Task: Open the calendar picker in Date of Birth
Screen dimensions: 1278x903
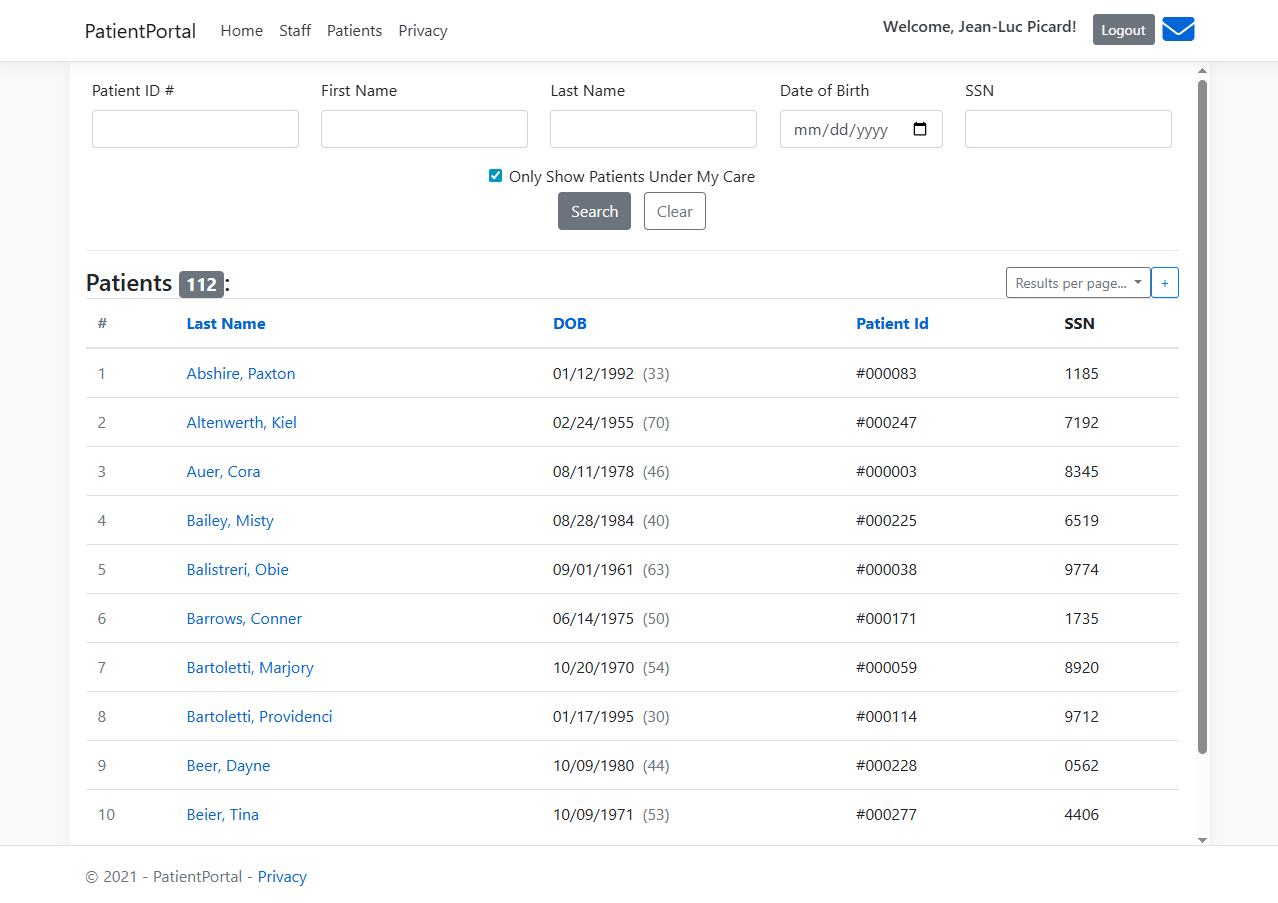Action: point(920,128)
